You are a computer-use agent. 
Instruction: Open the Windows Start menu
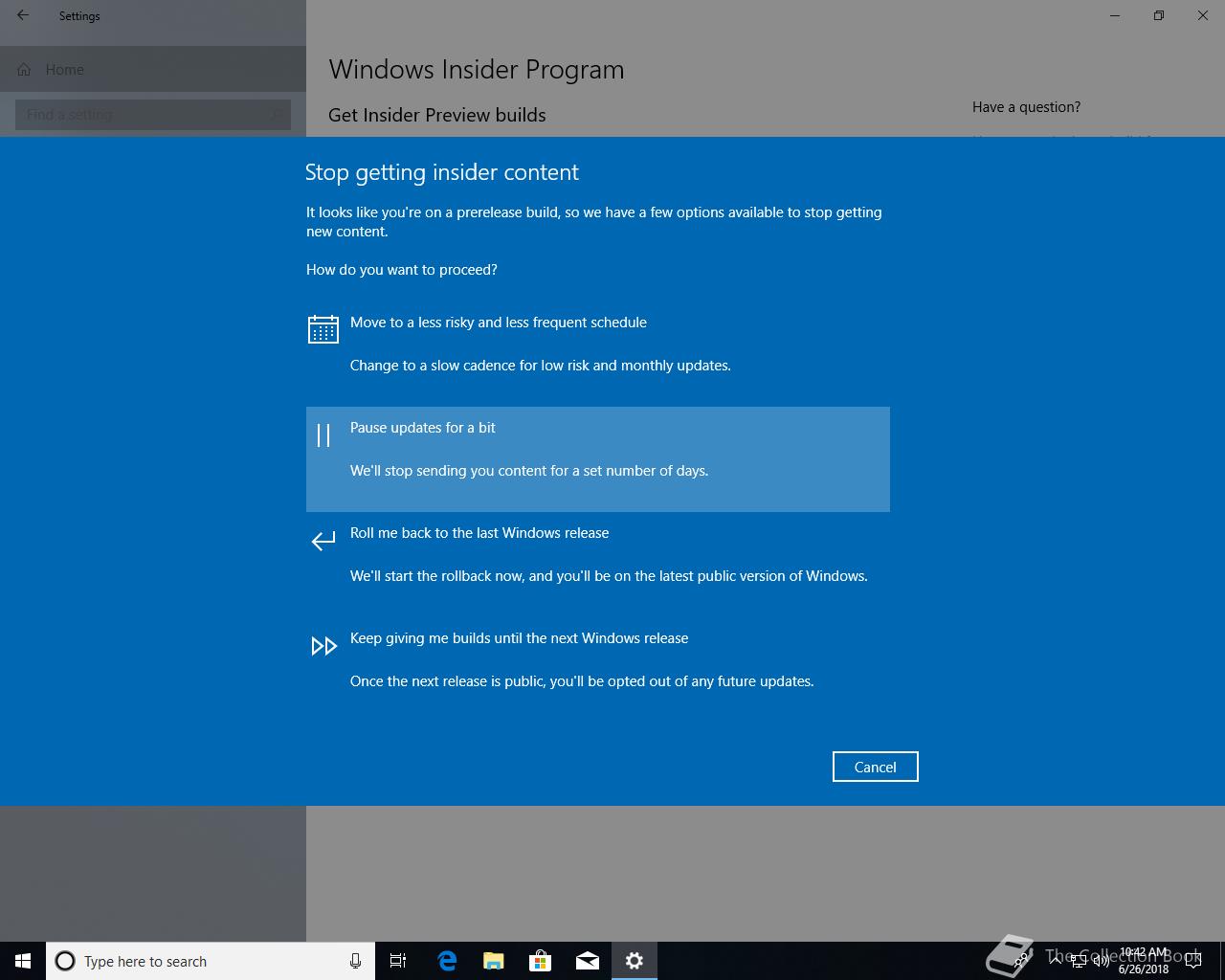pos(23,961)
